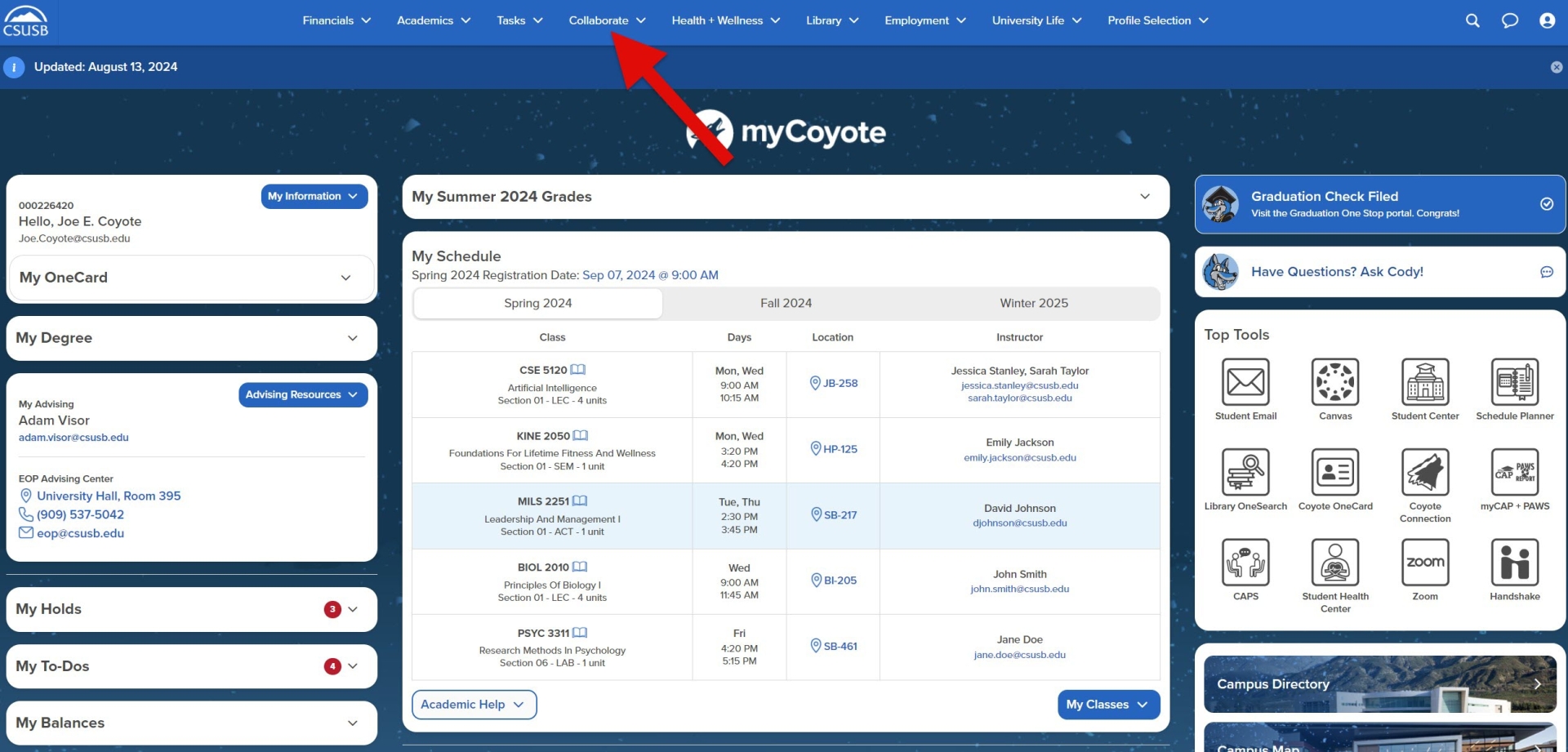Click the info icon beside Updated notice
The image size is (1568, 752).
14,67
